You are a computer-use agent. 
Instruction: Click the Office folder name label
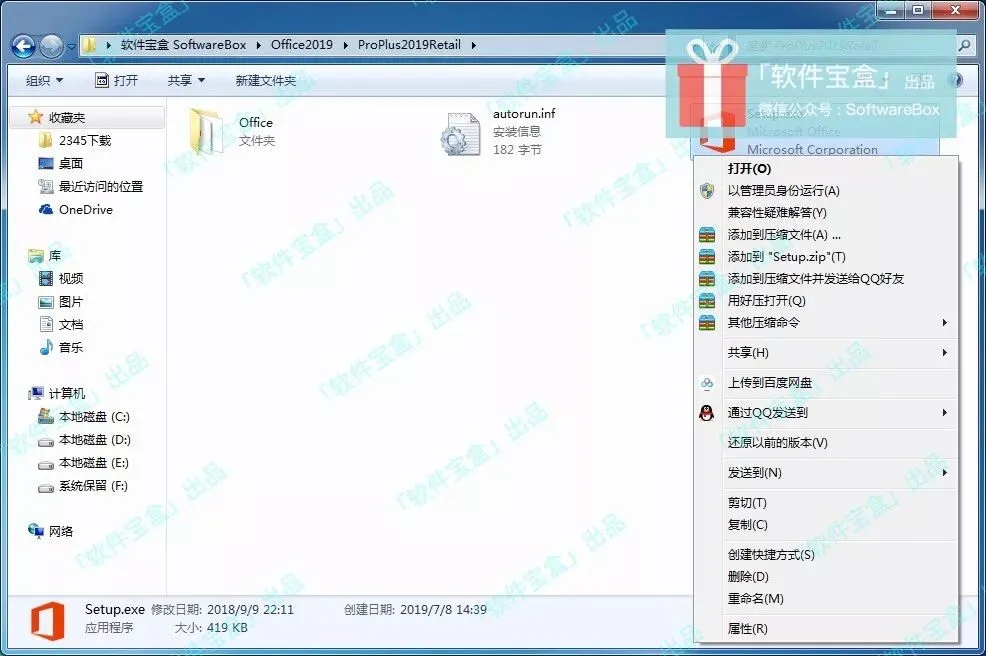[256, 123]
